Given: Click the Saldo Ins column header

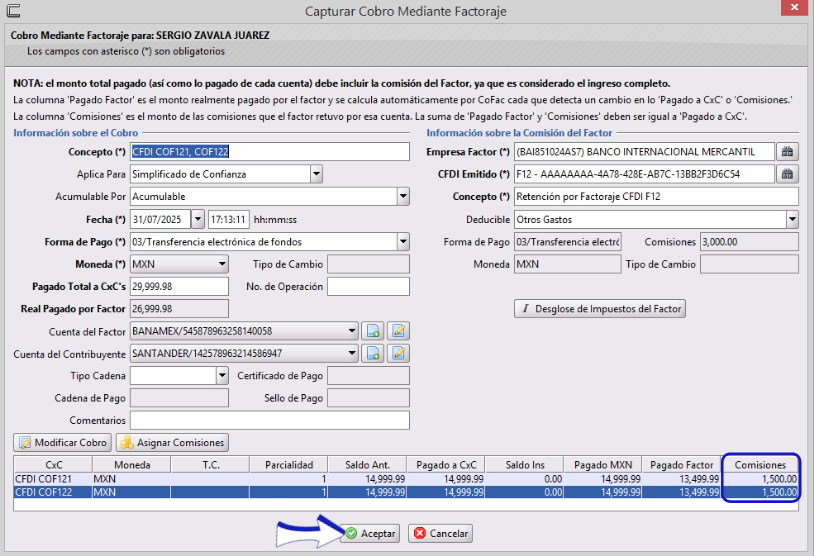Looking at the screenshot, I should tap(524, 465).
